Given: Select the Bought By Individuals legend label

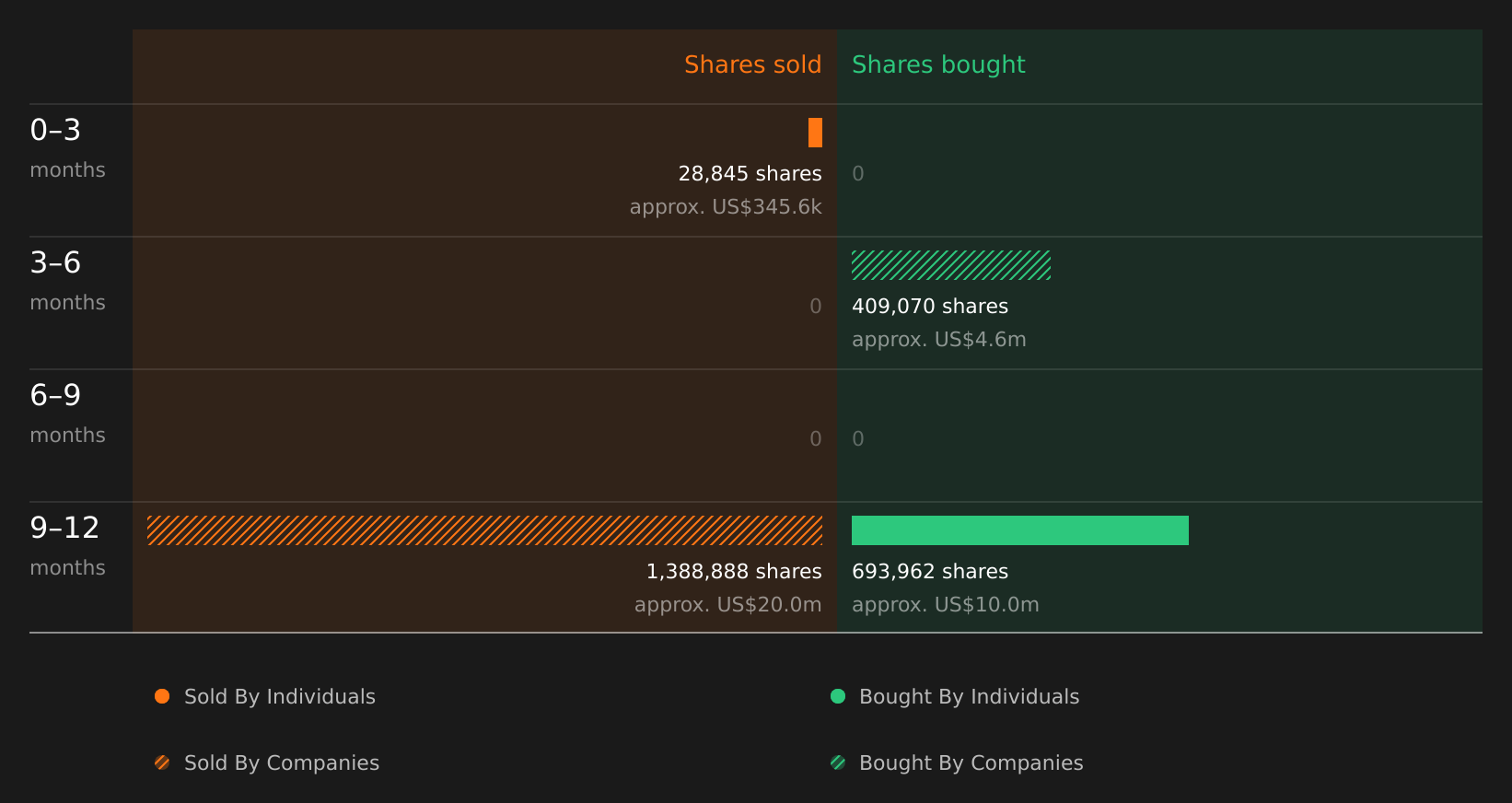Looking at the screenshot, I should (970, 697).
